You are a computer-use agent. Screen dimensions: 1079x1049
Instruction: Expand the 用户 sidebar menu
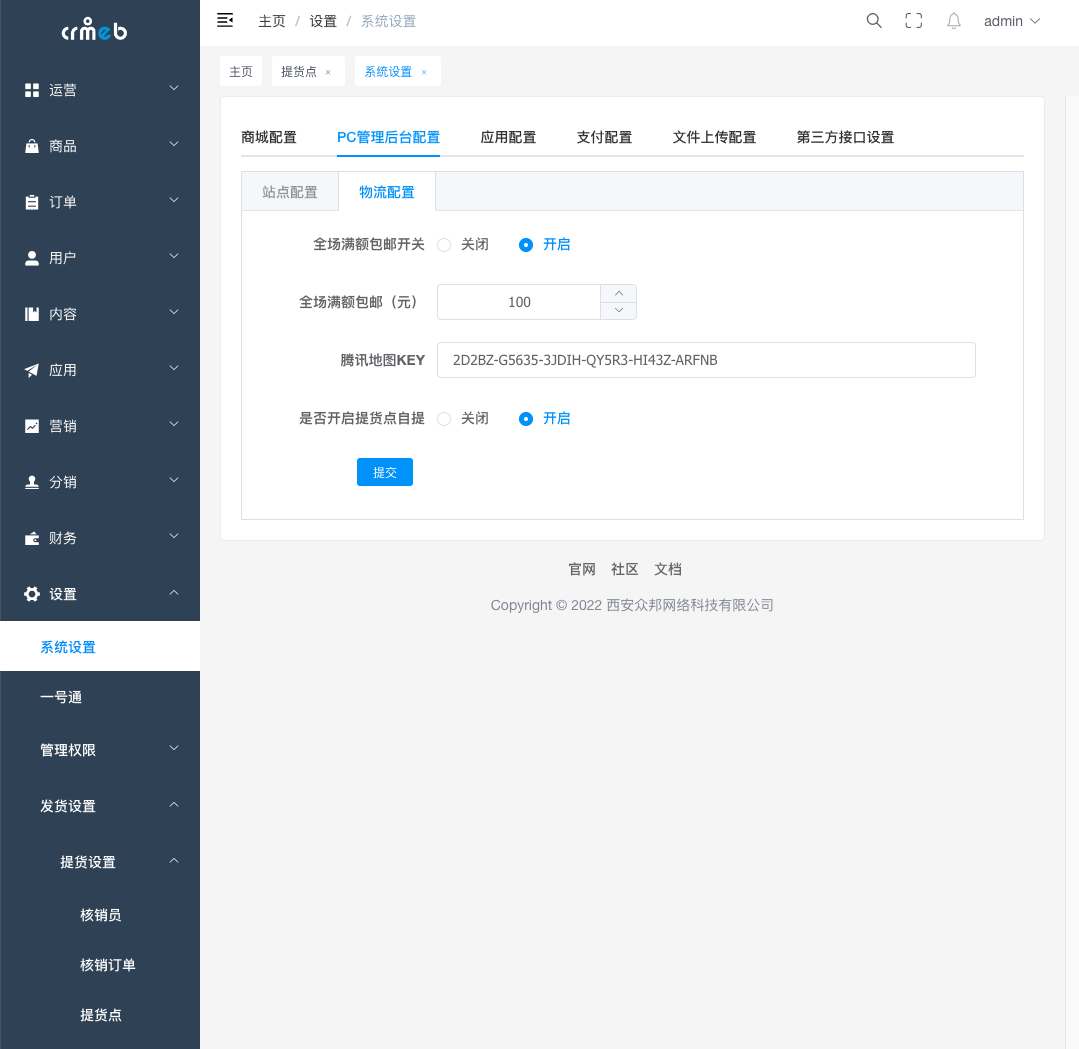(x=174, y=256)
